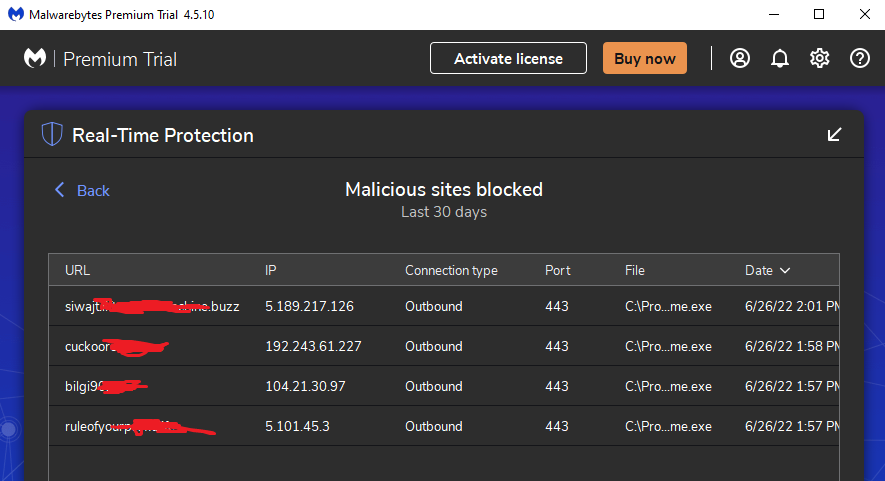Collapse the Real-Time Protection panel arrow
This screenshot has height=481, width=885.
click(x=834, y=135)
